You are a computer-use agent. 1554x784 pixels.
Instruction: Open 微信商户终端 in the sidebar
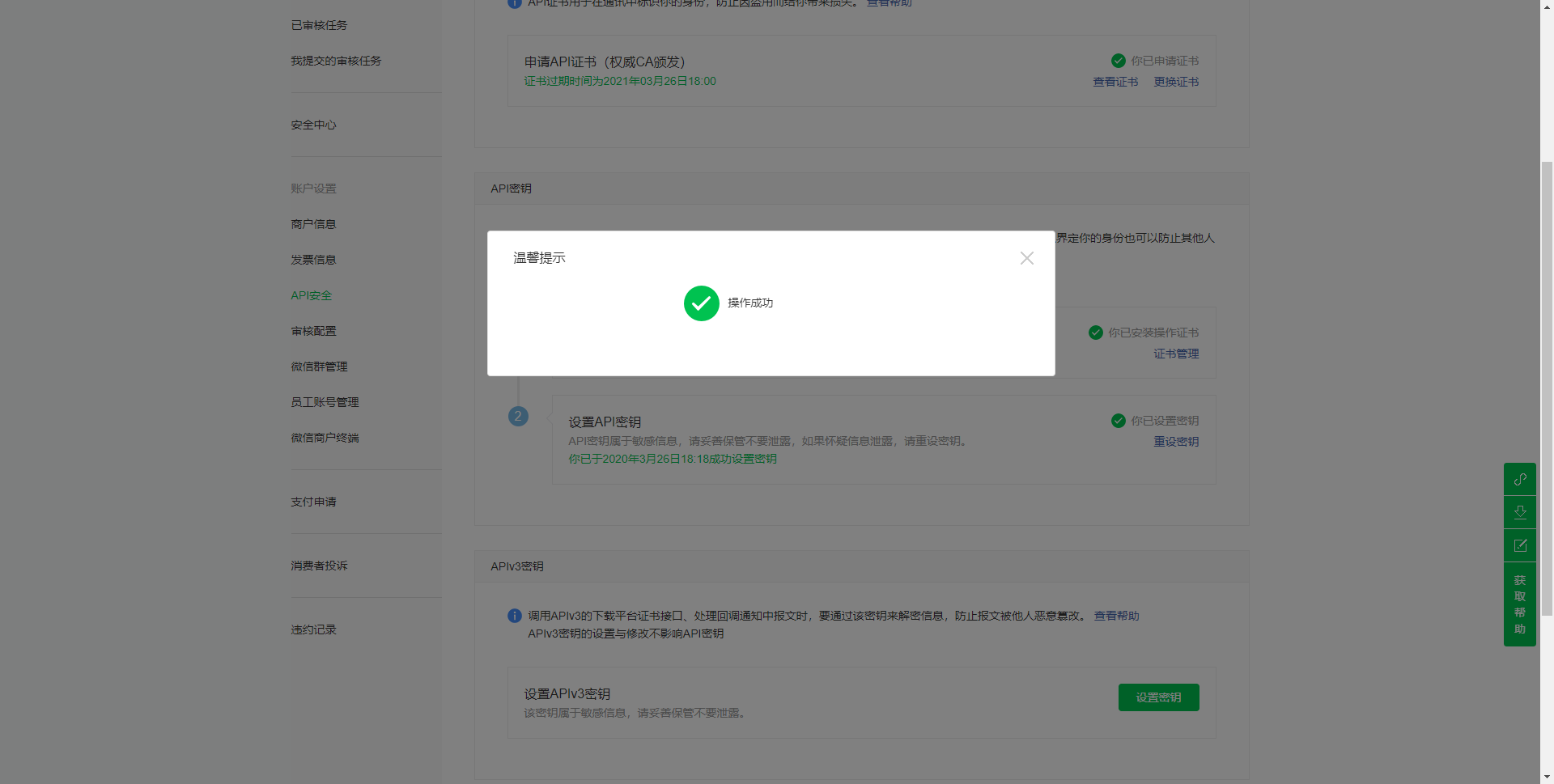click(325, 438)
